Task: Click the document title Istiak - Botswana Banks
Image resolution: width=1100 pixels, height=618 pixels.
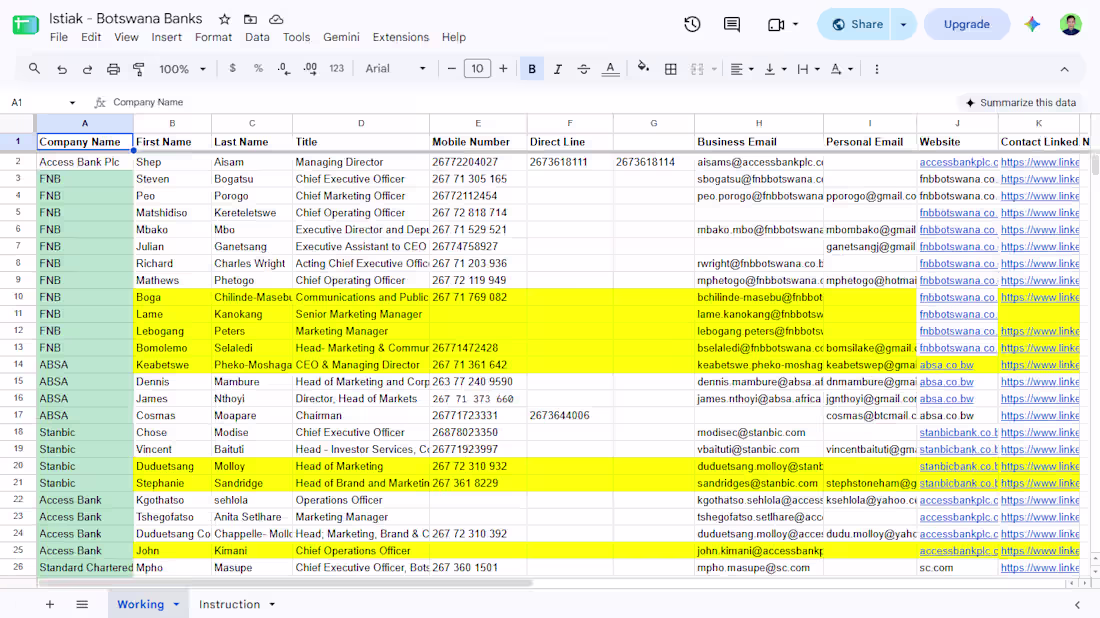Action: (126, 18)
